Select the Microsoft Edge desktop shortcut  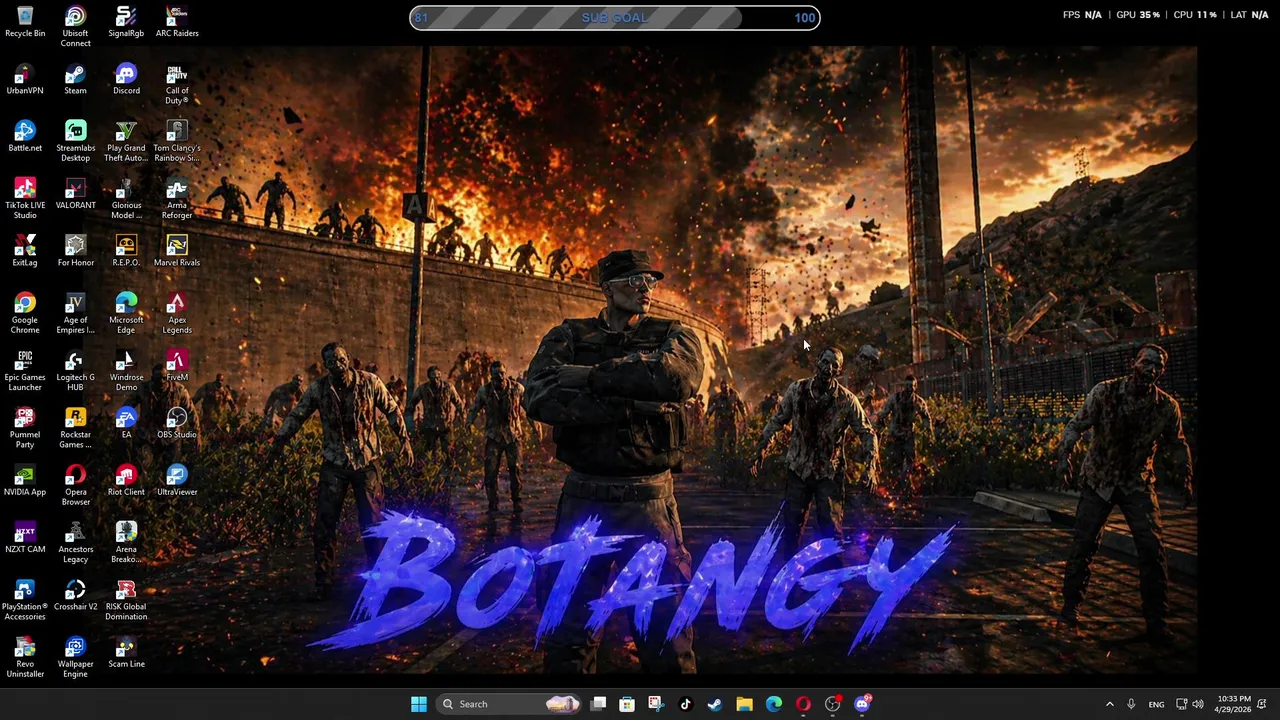pos(126,313)
